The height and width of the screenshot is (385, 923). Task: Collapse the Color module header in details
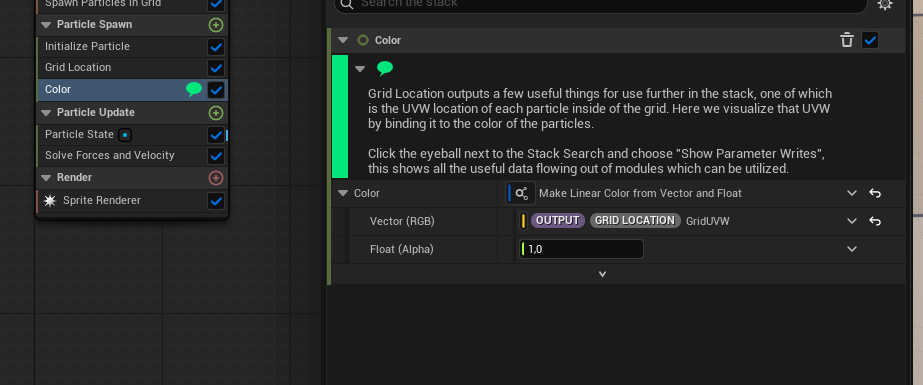(343, 40)
